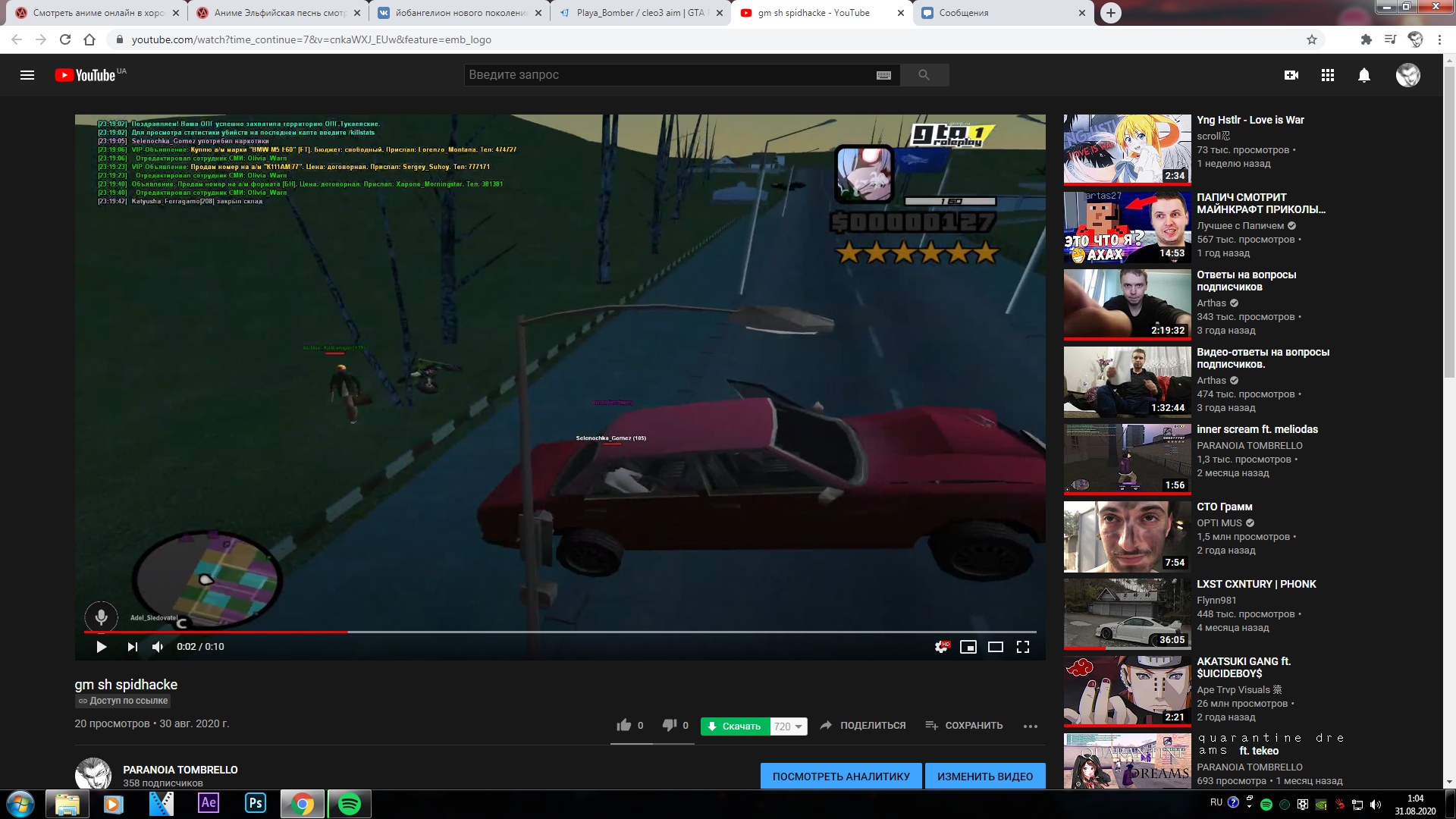Open PARANOIA TOMBRELLO channel link
1456x819 pixels.
pyautogui.click(x=180, y=770)
